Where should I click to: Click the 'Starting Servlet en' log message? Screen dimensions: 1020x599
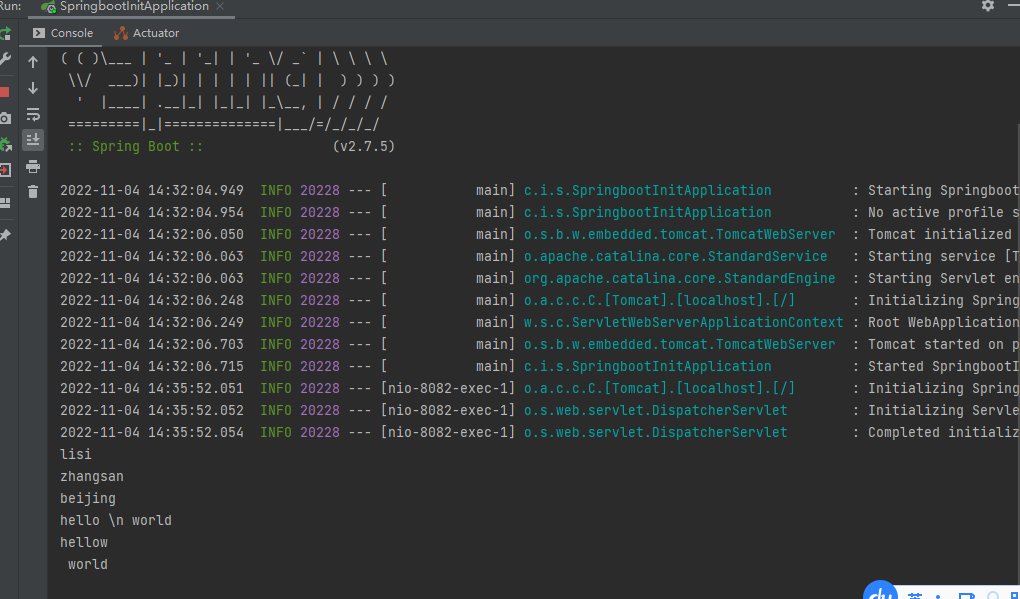943,278
